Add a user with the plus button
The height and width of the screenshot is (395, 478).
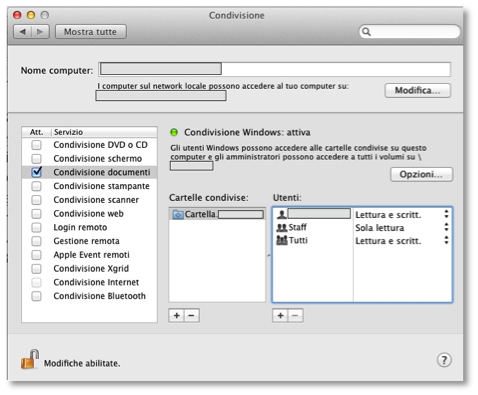(x=280, y=315)
